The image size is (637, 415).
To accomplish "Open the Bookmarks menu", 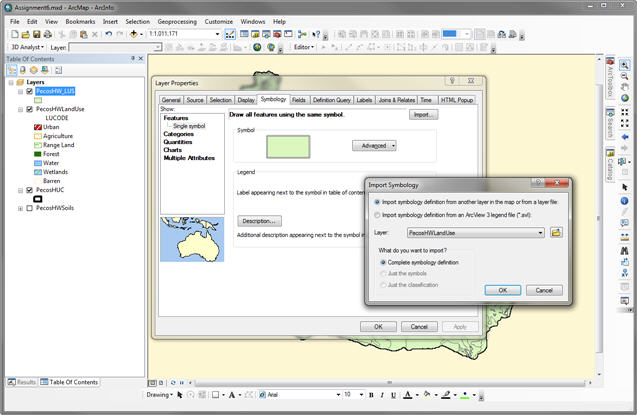I will pos(80,22).
